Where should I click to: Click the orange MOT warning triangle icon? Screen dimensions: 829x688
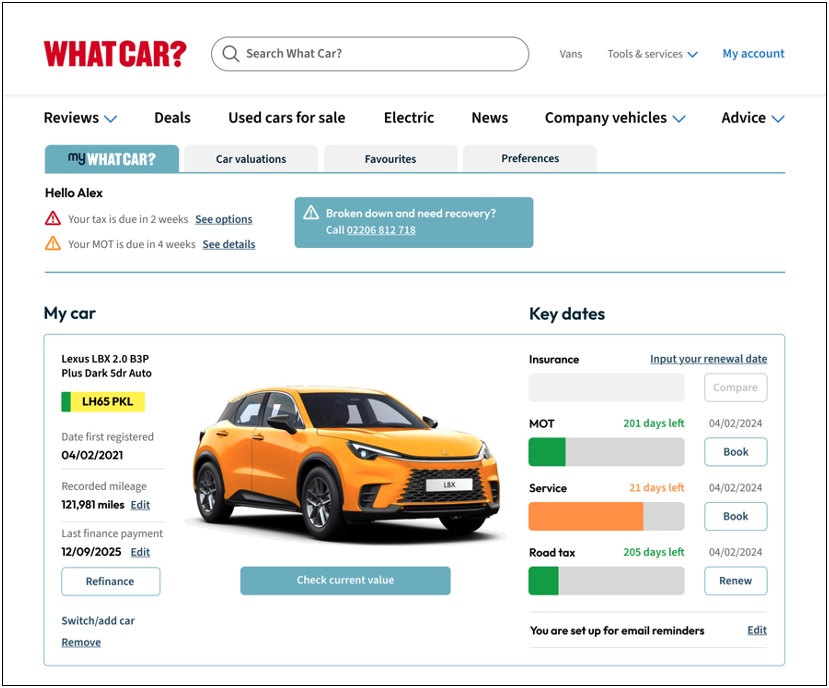coord(53,244)
